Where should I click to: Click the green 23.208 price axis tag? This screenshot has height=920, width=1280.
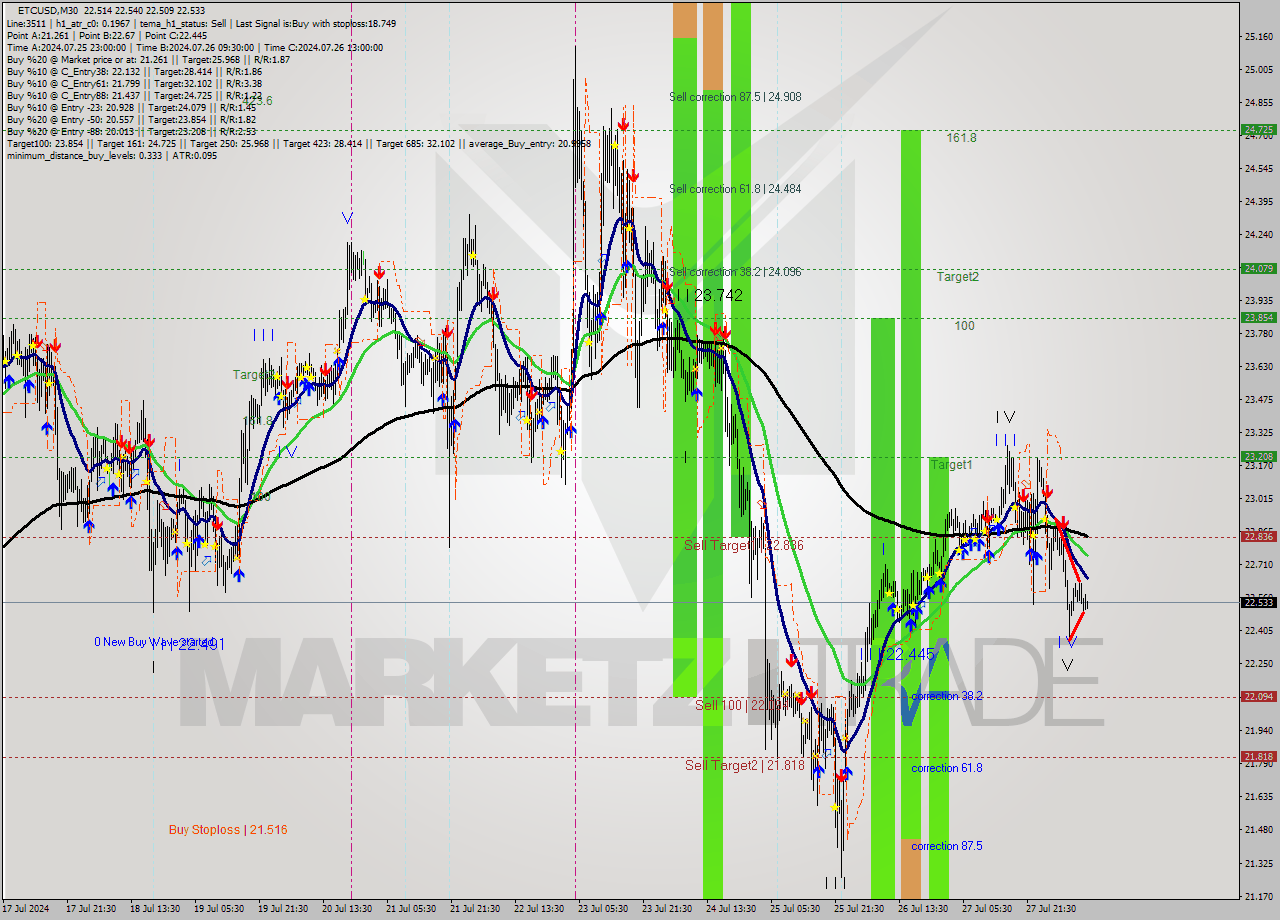click(x=1258, y=456)
